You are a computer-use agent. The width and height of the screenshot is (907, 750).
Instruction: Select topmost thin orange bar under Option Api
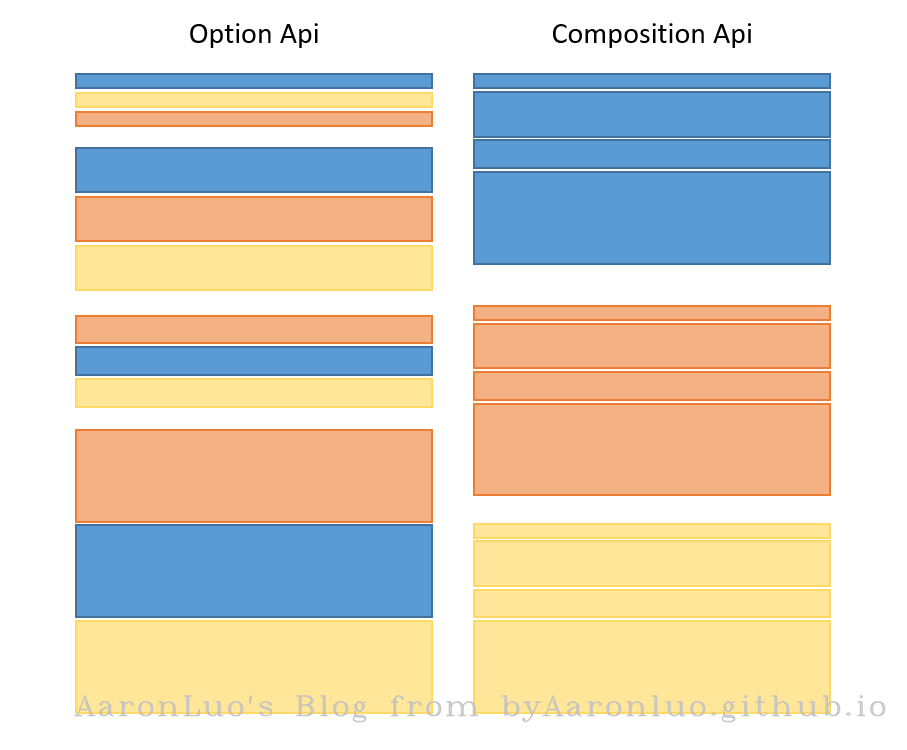[x=254, y=119]
